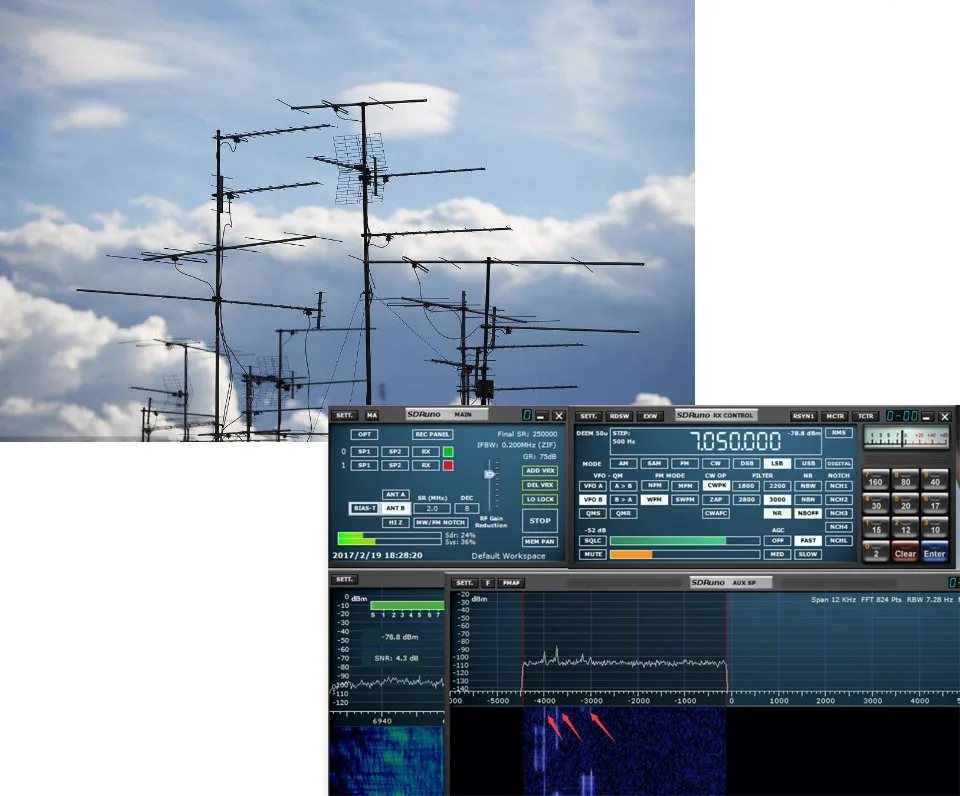960x796 pixels.
Task: Select DIGITAL mode
Action: coord(839,464)
